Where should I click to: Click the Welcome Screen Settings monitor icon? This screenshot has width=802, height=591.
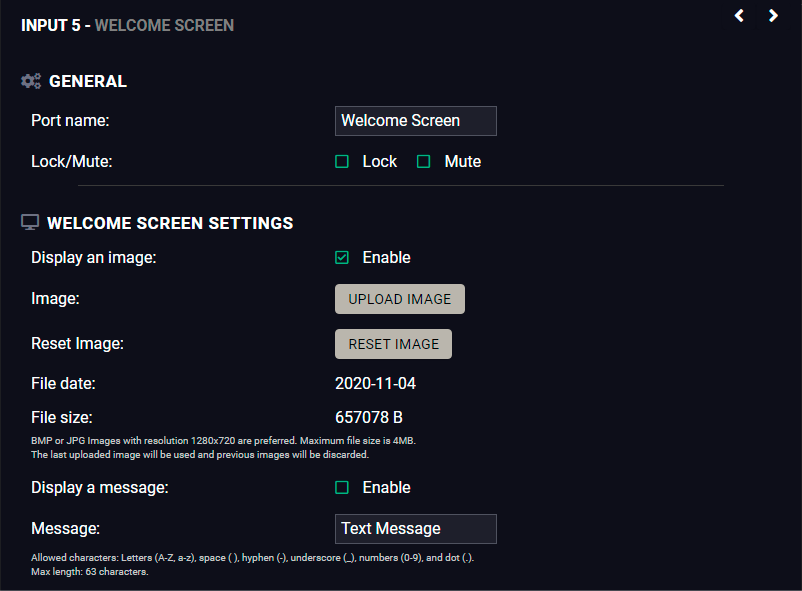[30, 223]
